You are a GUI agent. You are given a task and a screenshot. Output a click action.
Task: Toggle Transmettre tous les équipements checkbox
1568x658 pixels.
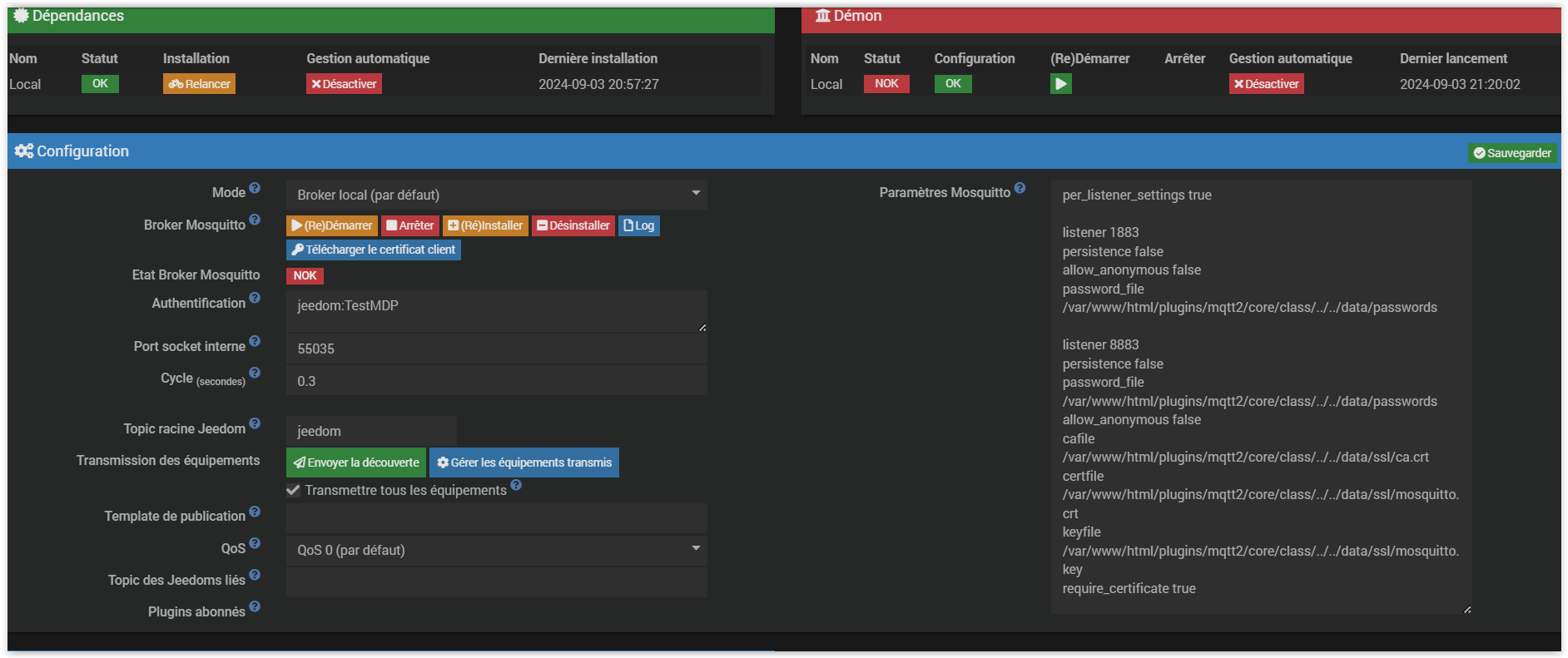click(x=293, y=491)
